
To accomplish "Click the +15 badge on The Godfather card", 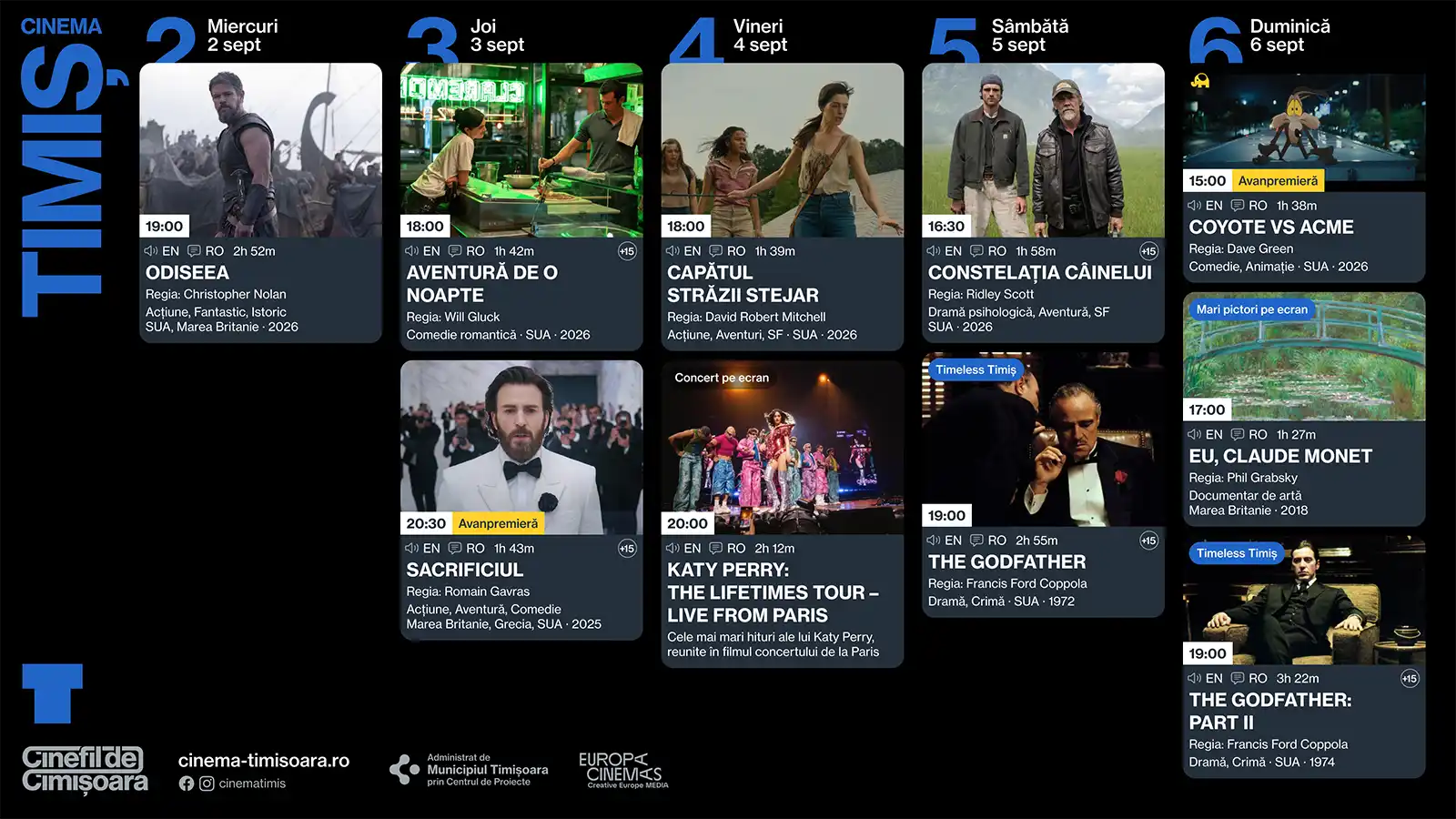I will [x=1148, y=541].
